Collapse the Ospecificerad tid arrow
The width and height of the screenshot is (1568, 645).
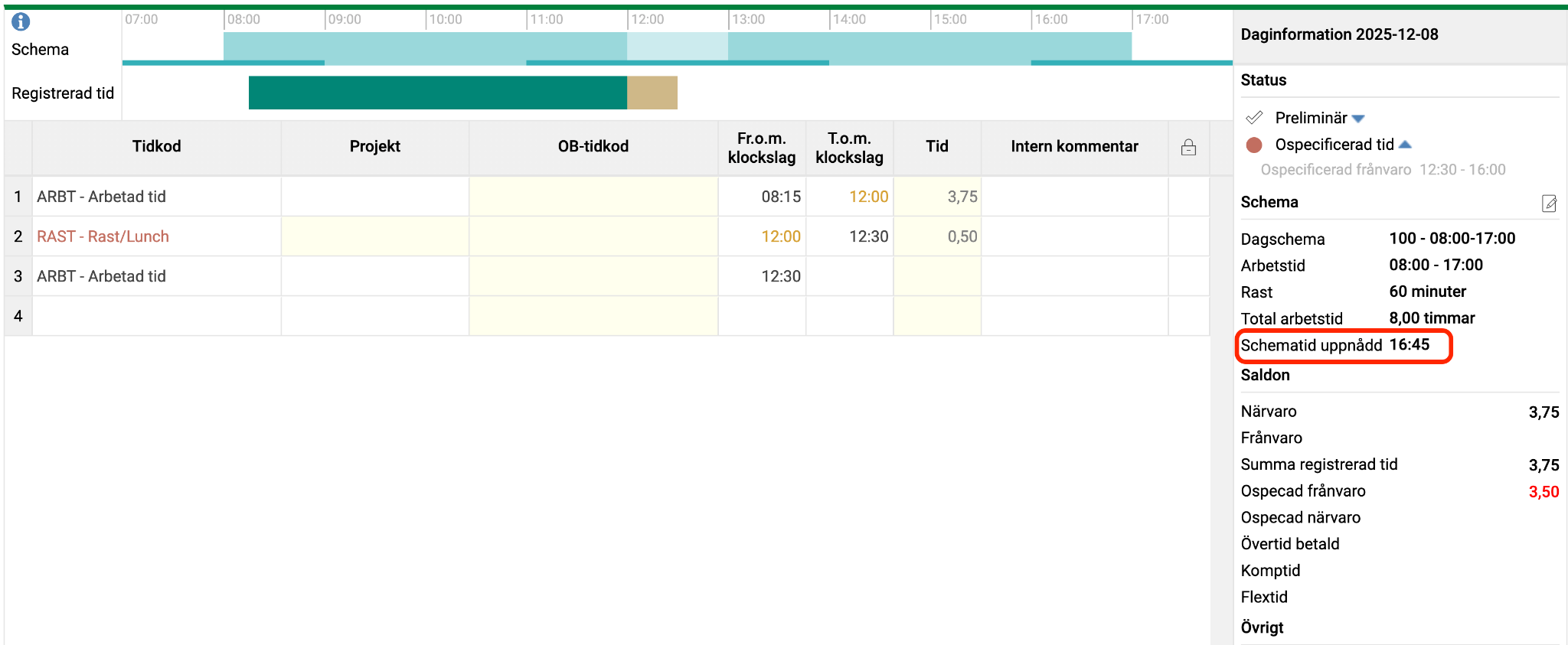pos(1405,145)
